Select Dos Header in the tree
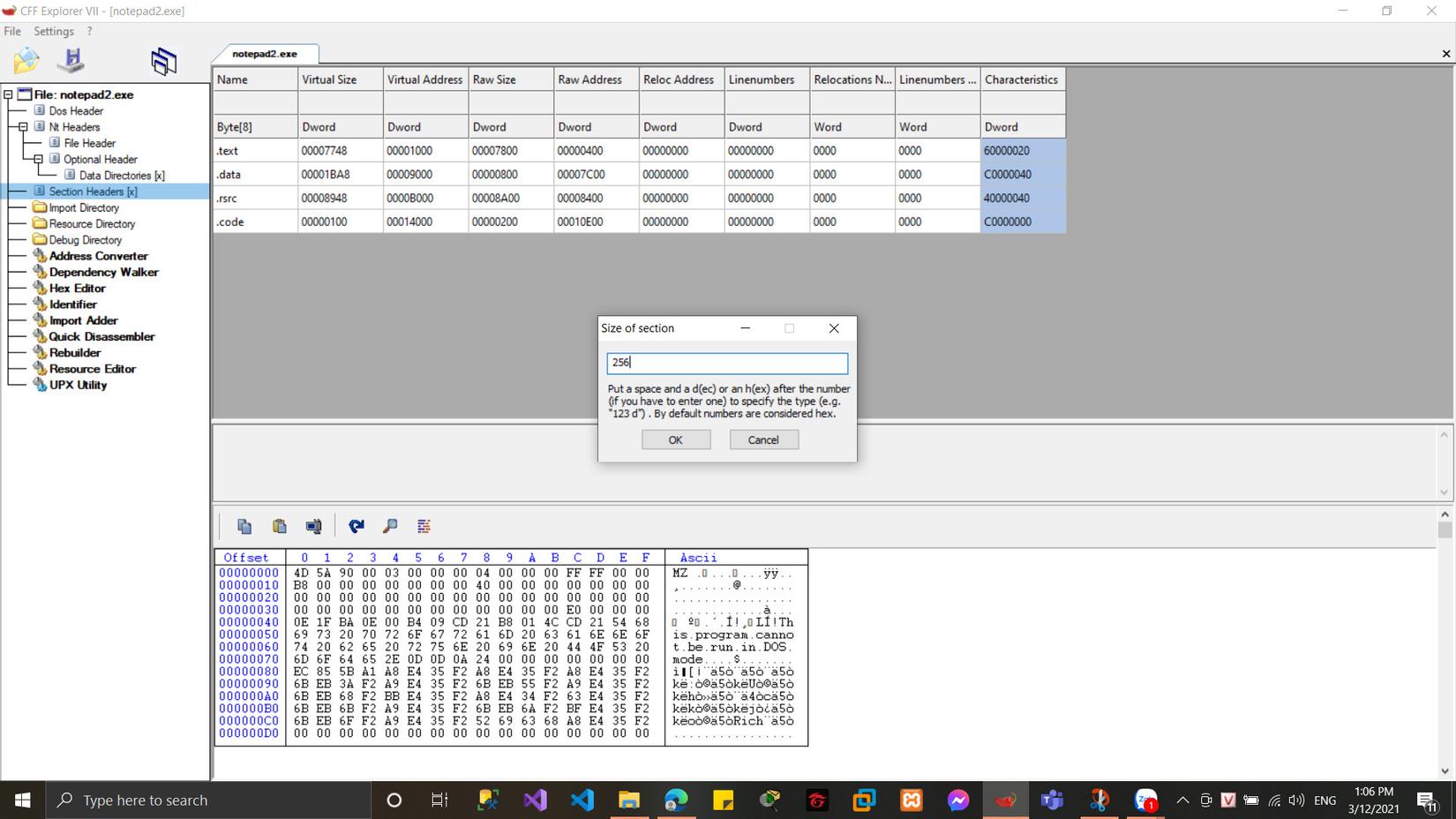1456x819 pixels. point(76,111)
